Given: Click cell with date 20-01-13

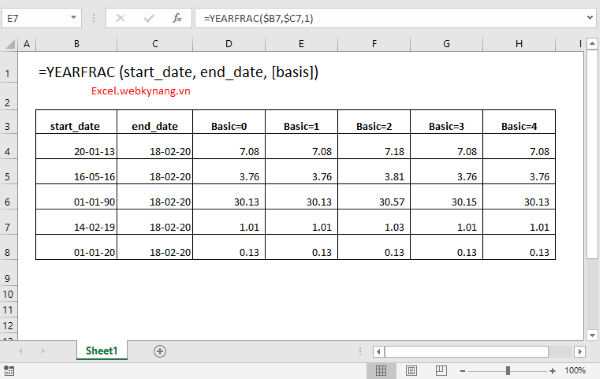Looking at the screenshot, I should [x=76, y=146].
